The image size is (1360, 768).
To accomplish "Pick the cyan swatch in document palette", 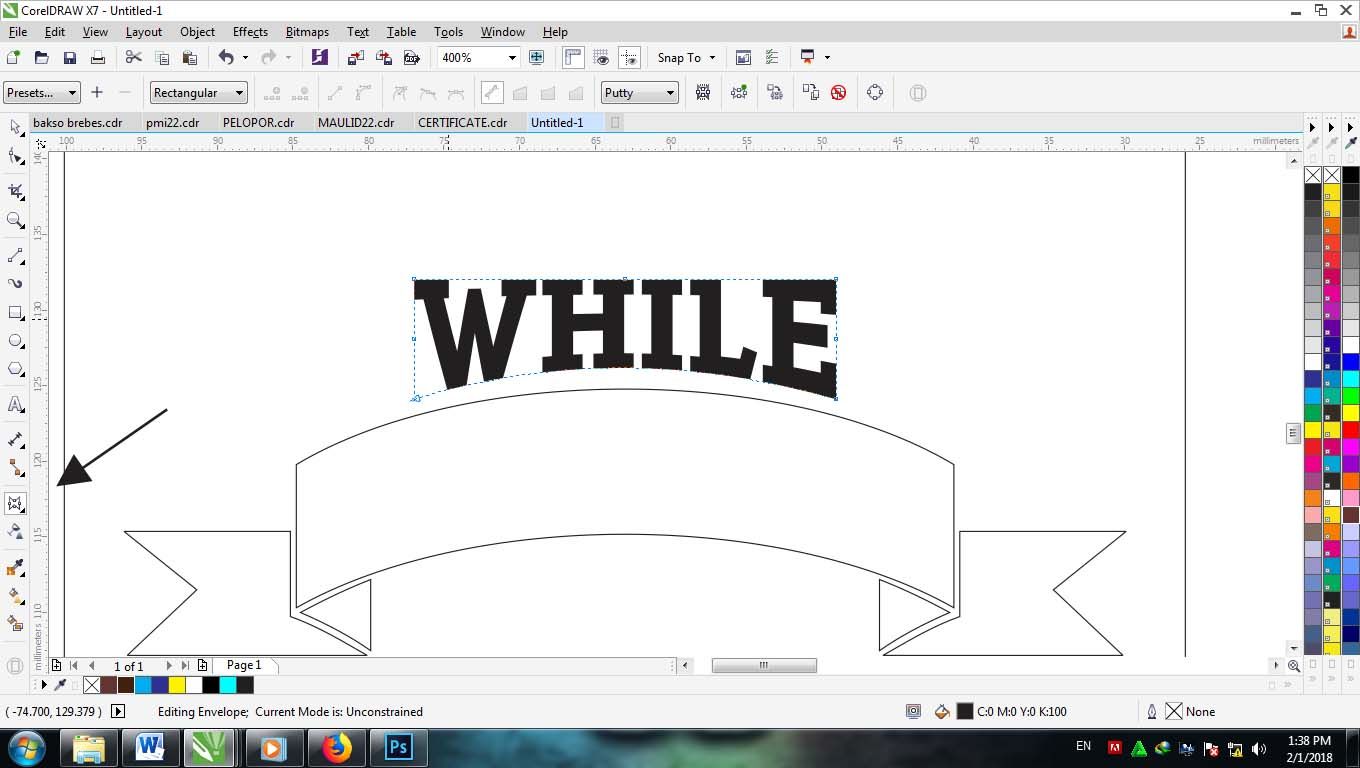I will (228, 685).
